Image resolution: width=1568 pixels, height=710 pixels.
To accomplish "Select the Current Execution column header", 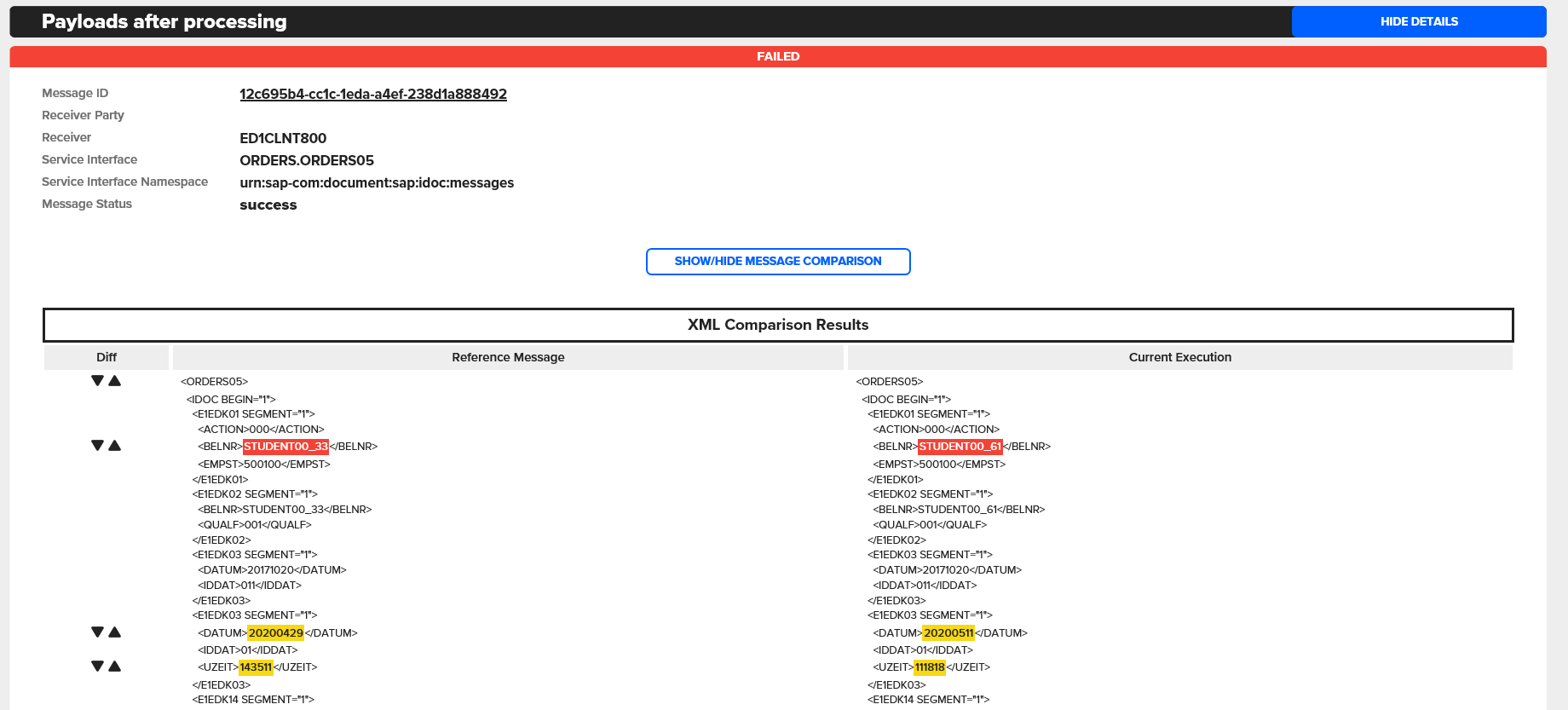I will tap(1179, 357).
